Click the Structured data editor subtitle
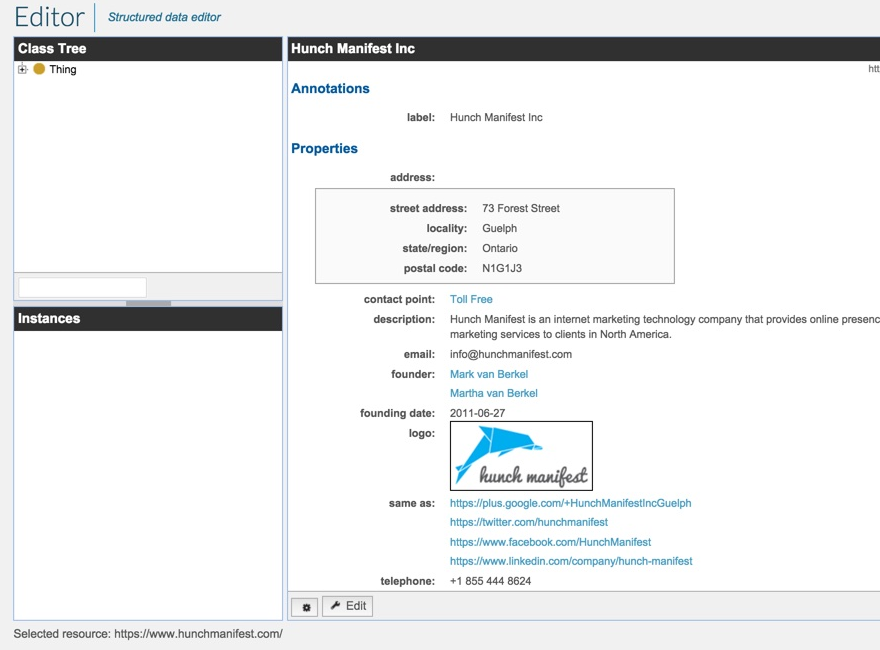 tap(164, 17)
